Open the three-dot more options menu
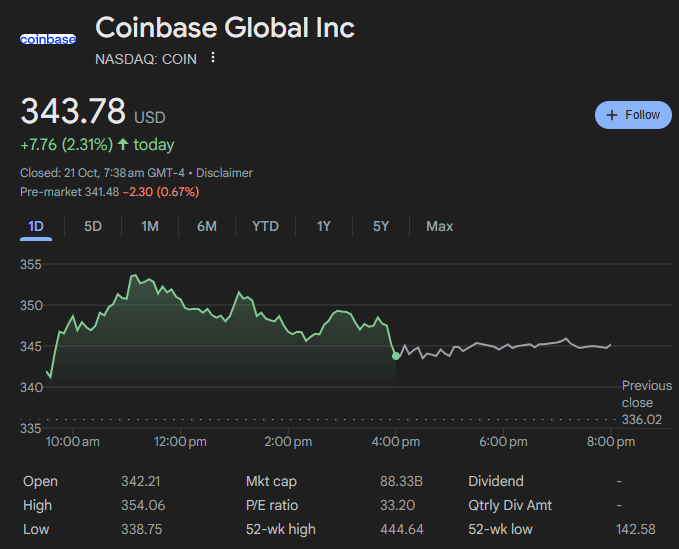Image resolution: width=679 pixels, height=549 pixels. [x=213, y=58]
